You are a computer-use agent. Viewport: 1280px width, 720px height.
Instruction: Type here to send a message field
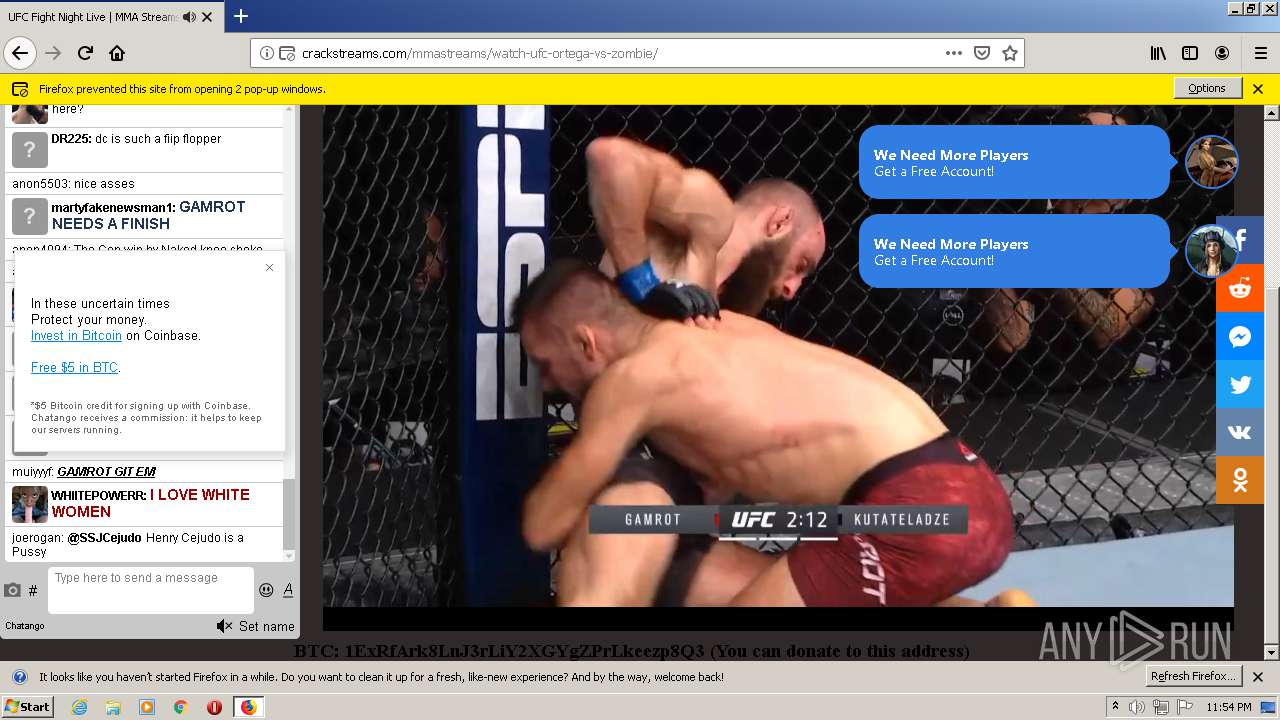150,590
